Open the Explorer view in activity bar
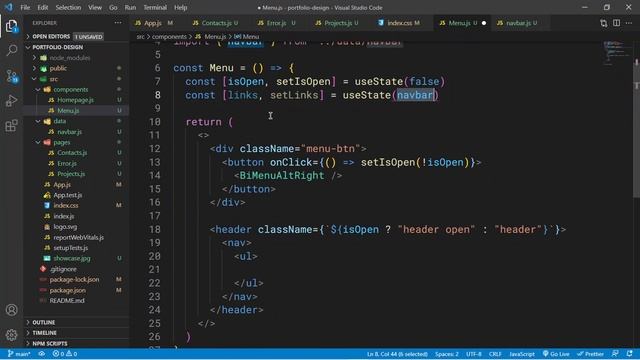 pos(12,26)
